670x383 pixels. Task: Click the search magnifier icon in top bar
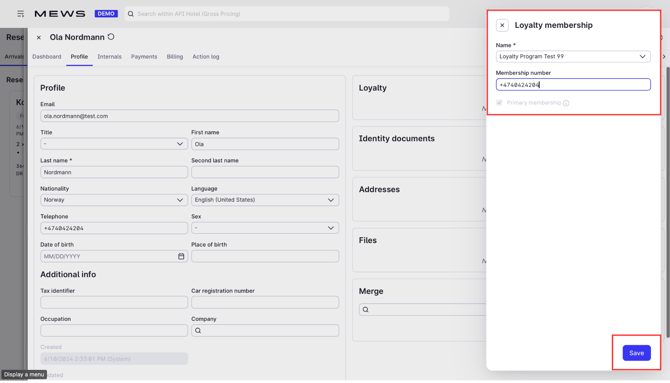coord(131,14)
